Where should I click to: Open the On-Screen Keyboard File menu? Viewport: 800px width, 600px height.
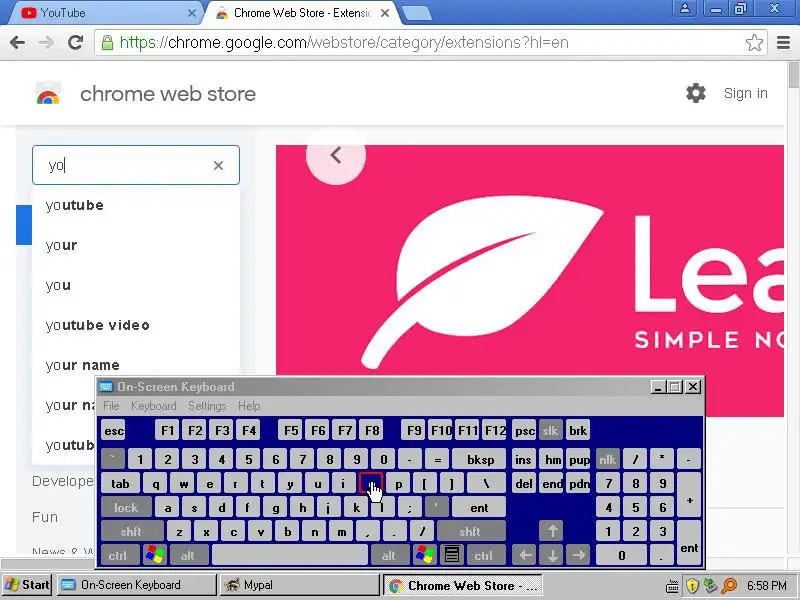(x=111, y=406)
